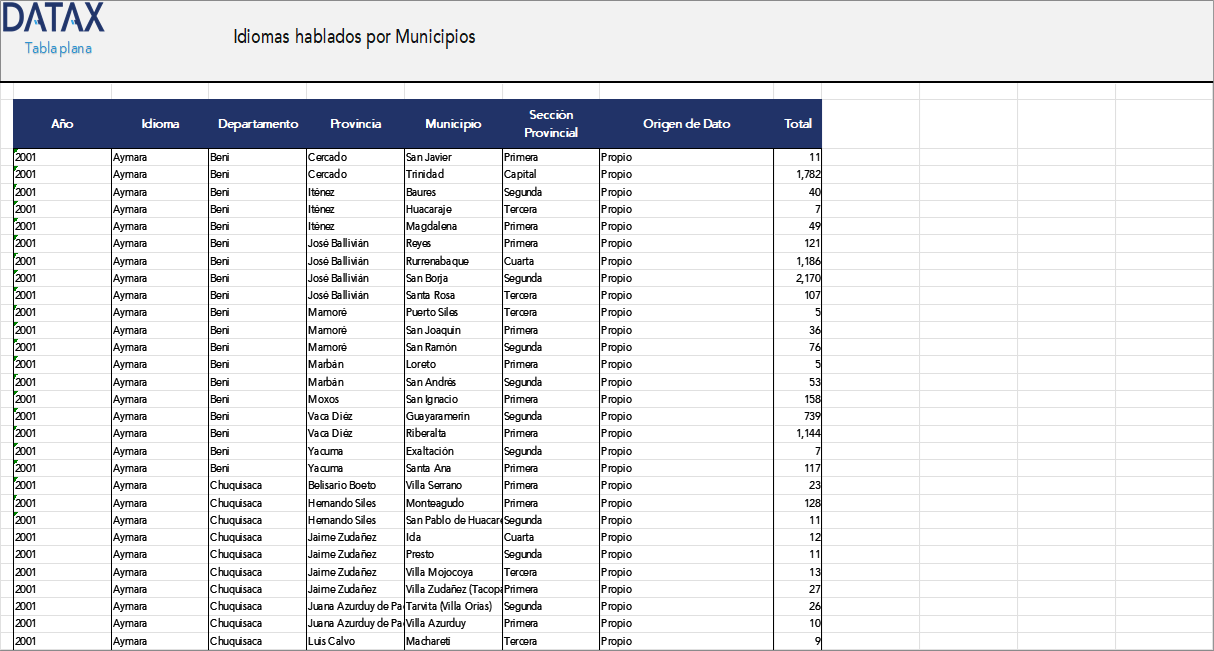This screenshot has width=1214, height=651.
Task: Select the Santa Rosa municipio cell
Action: click(x=453, y=295)
